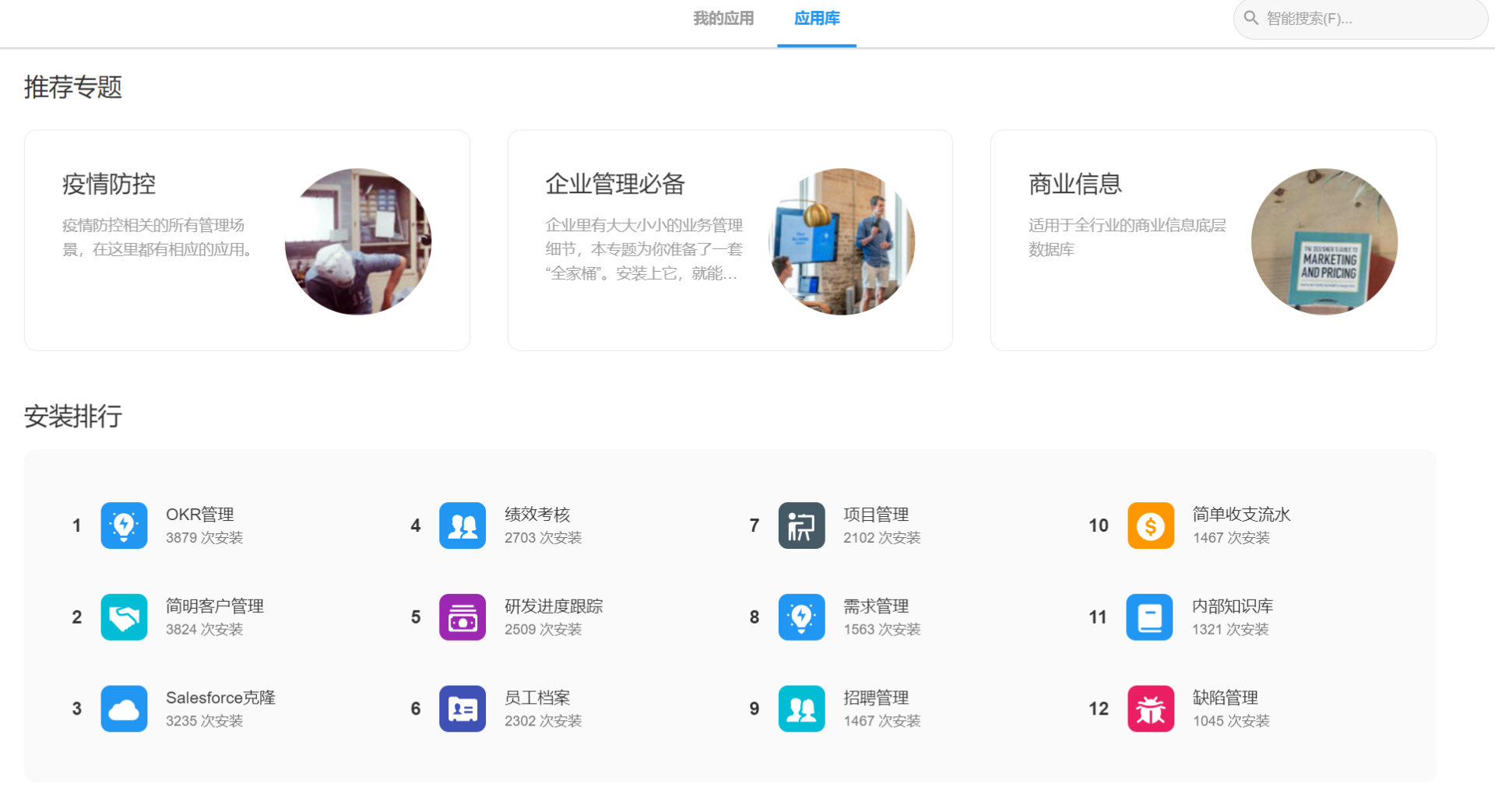
Task: Click the 需求管理 lightbulb icon
Action: tap(801, 617)
